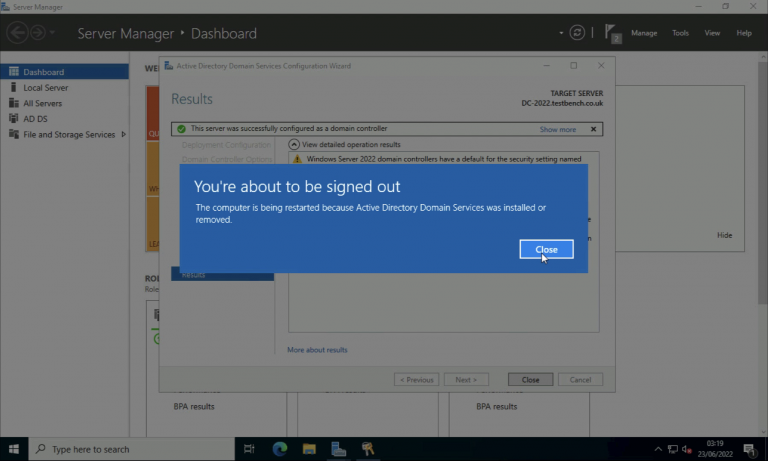The width and height of the screenshot is (768, 461).
Task: Open the Tools menu
Action: coord(680,33)
